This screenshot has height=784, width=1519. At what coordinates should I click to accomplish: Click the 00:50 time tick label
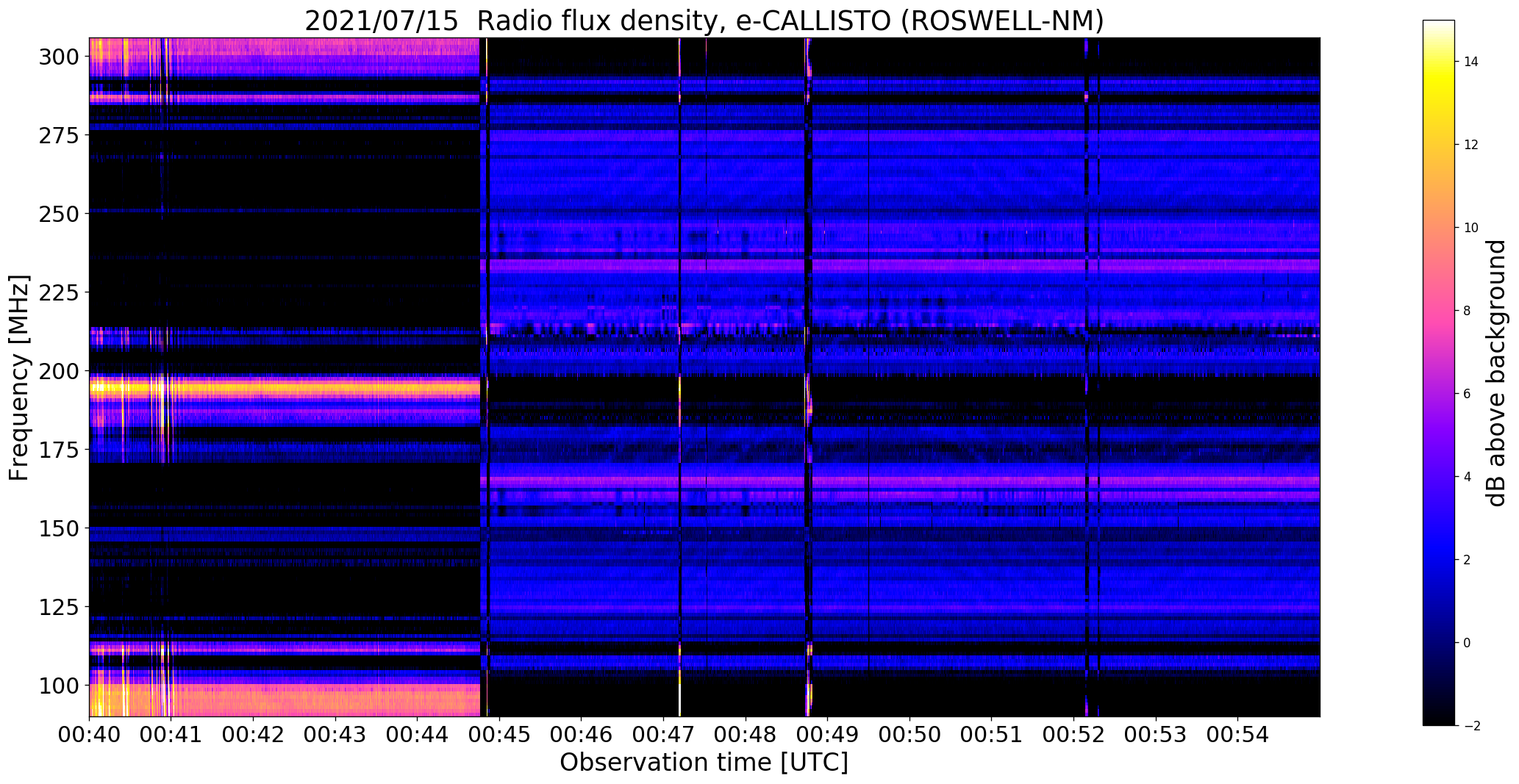(x=910, y=735)
